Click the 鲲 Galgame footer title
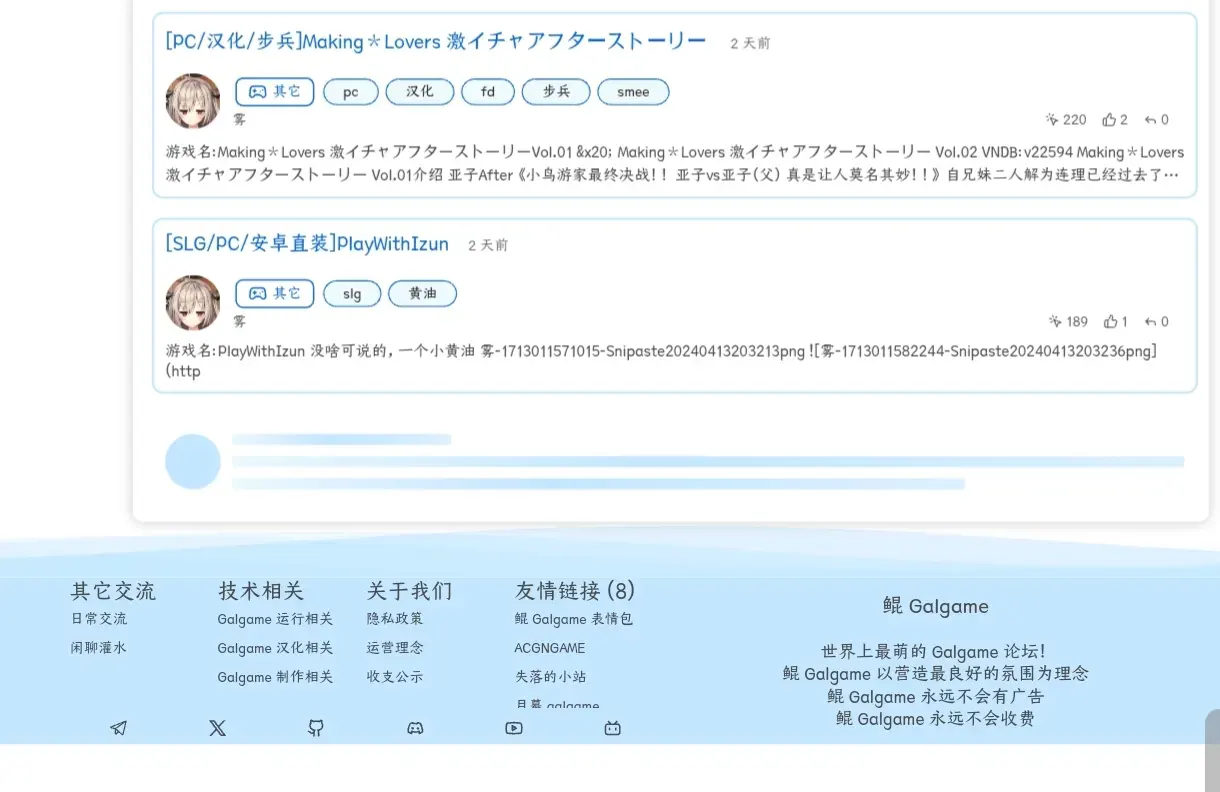Viewport: 1220px width, 792px height. (936, 606)
